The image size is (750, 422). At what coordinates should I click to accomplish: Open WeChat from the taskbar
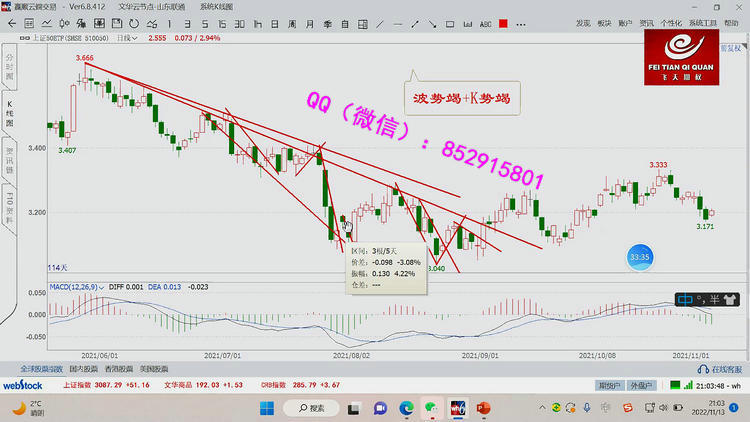point(432,408)
